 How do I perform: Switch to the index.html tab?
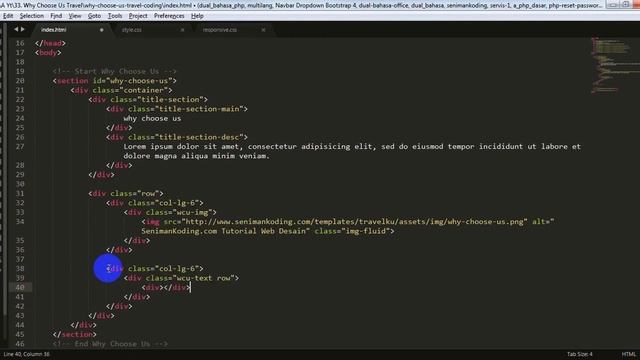[x=54, y=30]
